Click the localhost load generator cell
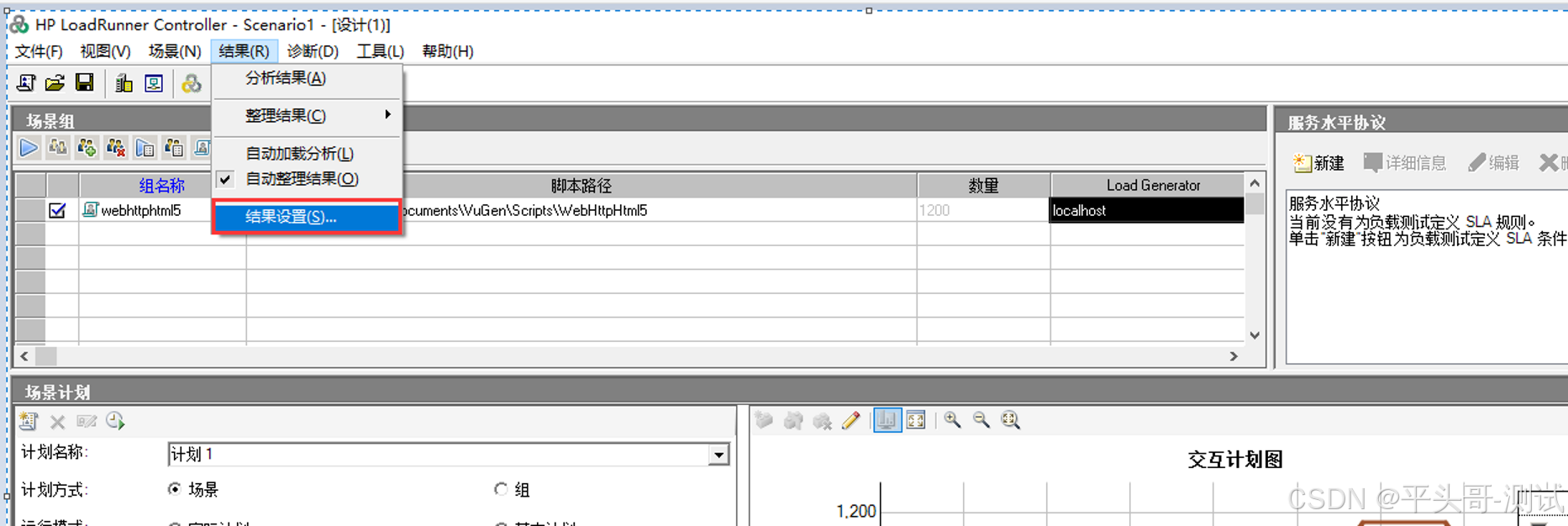This screenshot has width=1568, height=526. [x=1148, y=210]
